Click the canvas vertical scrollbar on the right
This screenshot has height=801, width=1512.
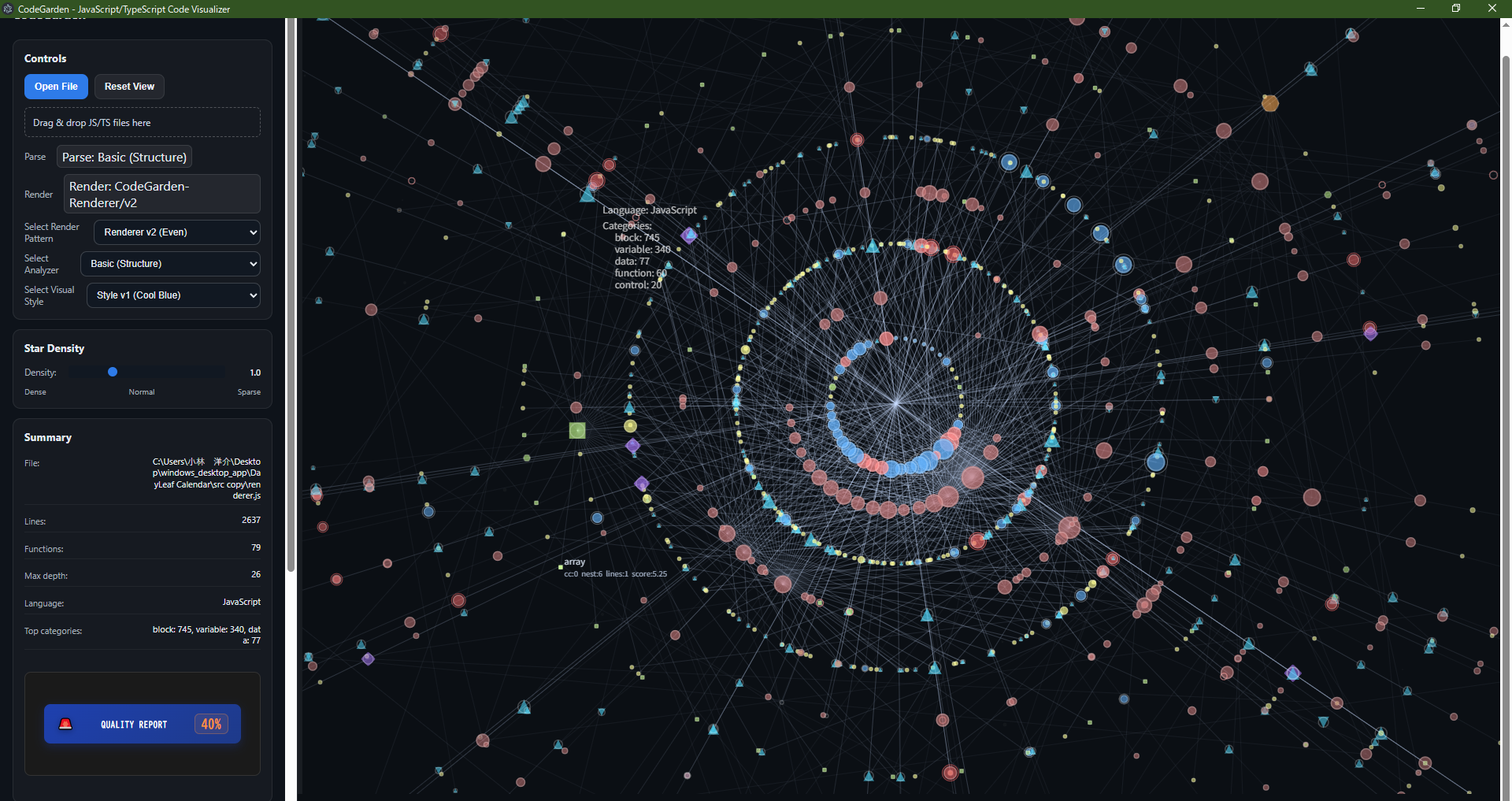1505,394
